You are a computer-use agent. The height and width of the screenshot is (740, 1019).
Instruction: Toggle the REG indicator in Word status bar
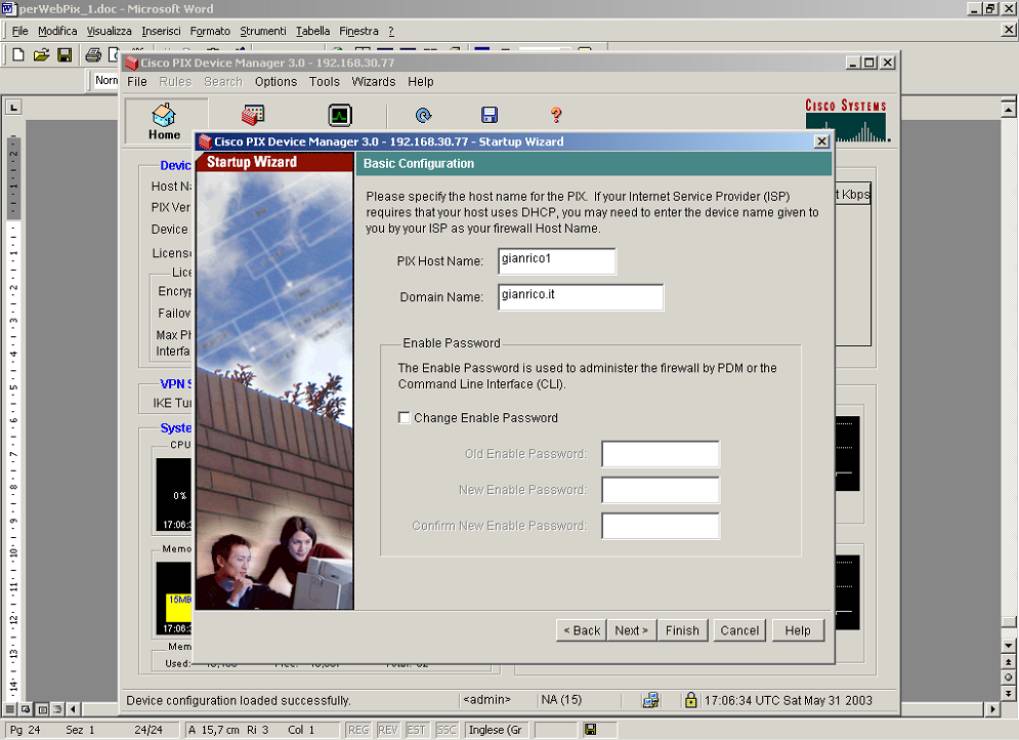(358, 730)
